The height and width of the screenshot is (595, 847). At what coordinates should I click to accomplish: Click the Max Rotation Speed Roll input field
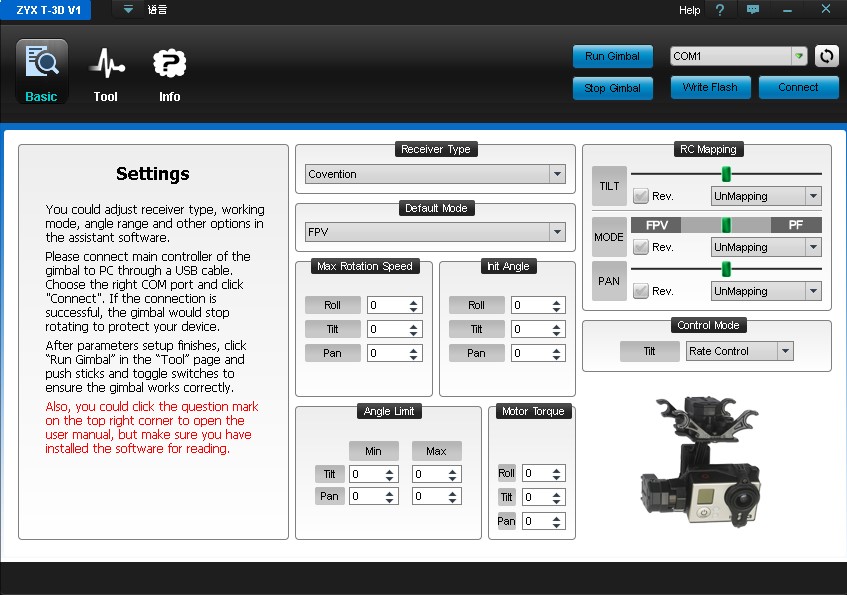pos(386,305)
